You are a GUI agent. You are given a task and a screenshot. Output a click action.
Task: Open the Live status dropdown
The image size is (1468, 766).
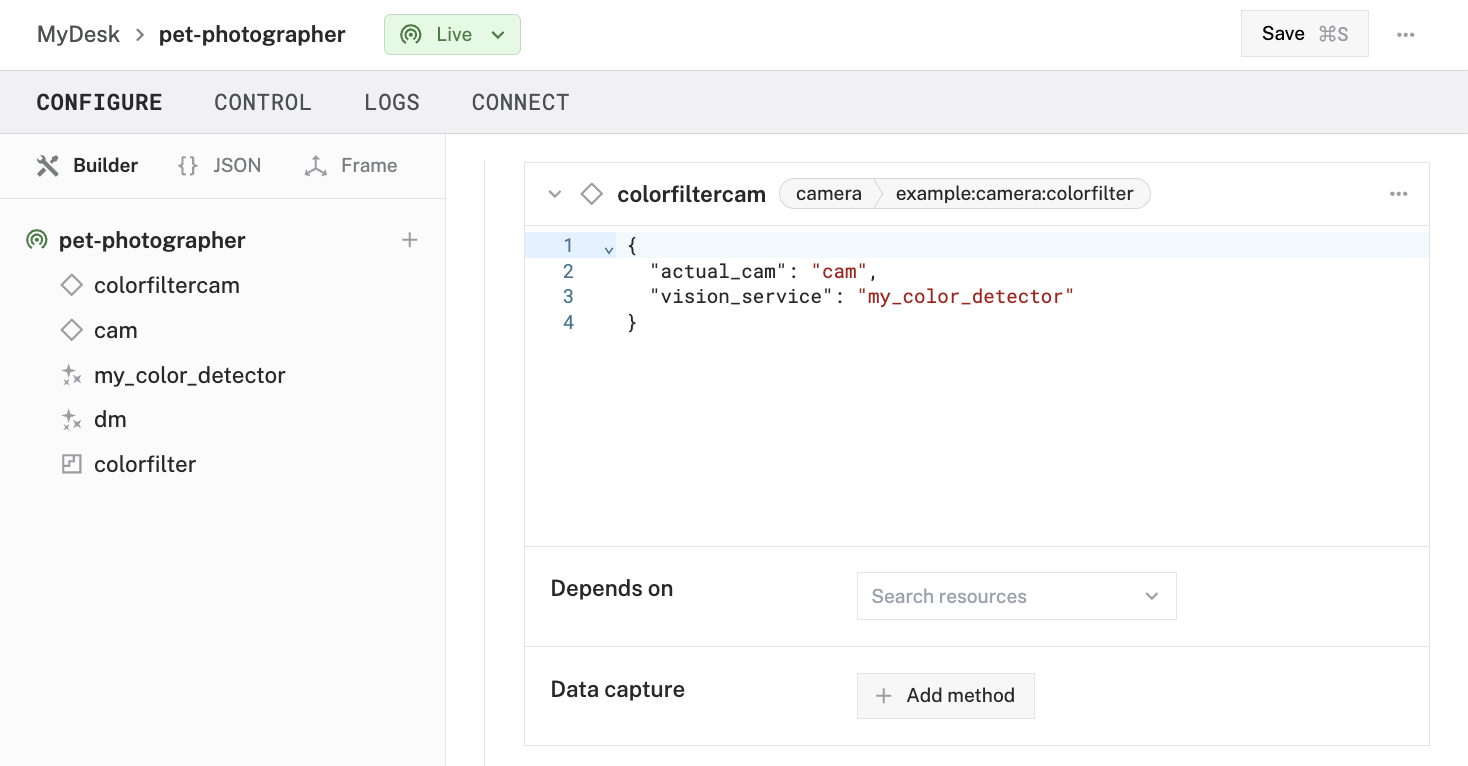[452, 35]
